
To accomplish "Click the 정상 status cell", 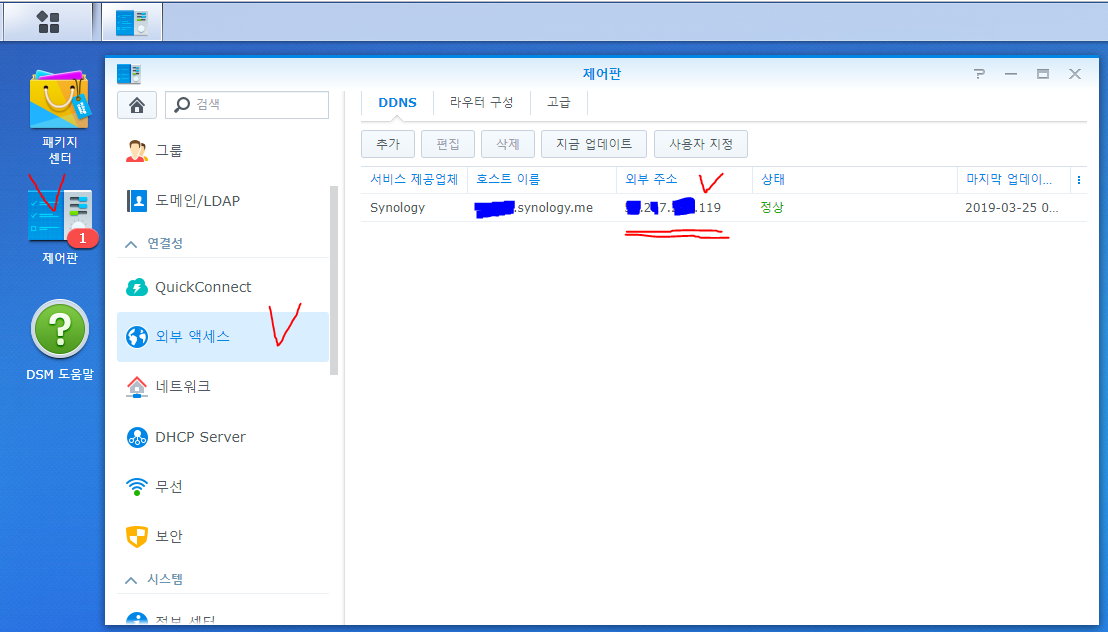I will tap(854, 208).
